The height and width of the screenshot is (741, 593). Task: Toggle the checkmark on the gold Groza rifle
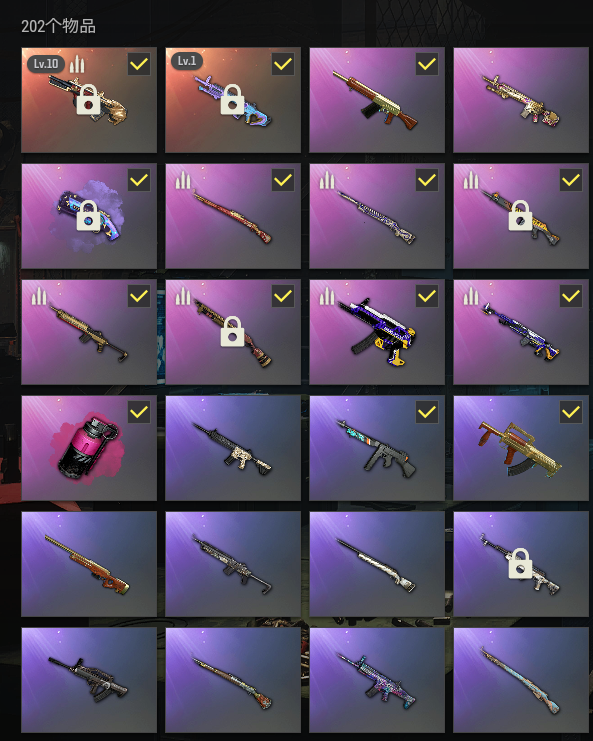point(571,412)
